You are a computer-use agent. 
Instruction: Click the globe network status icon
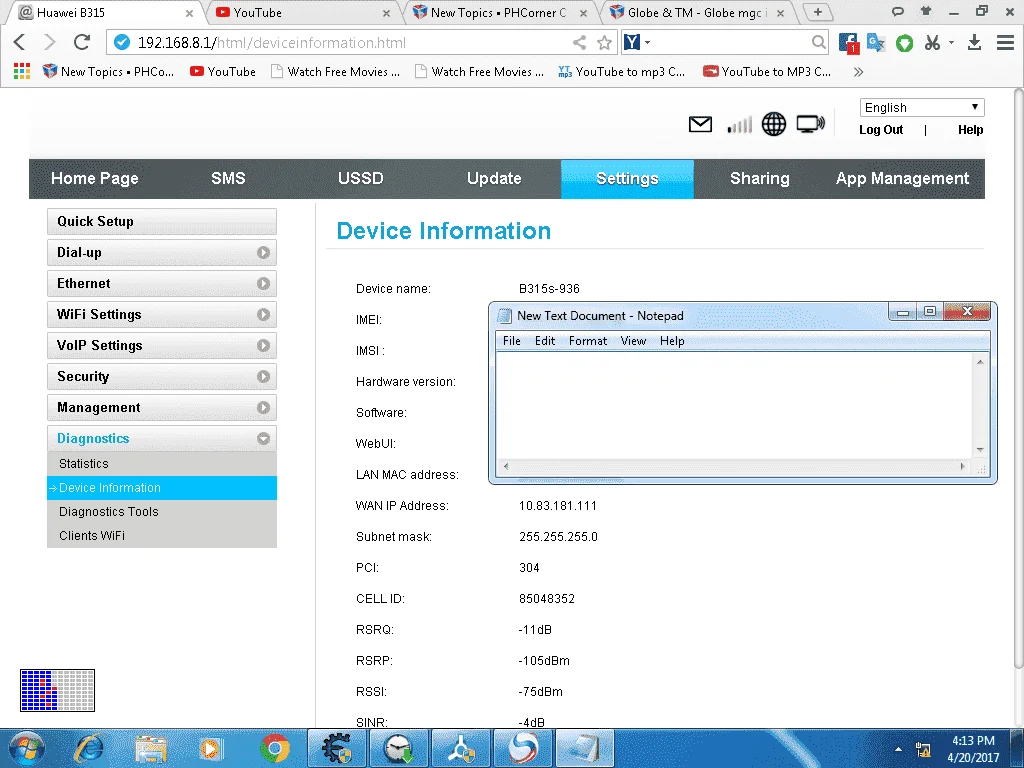(x=774, y=124)
